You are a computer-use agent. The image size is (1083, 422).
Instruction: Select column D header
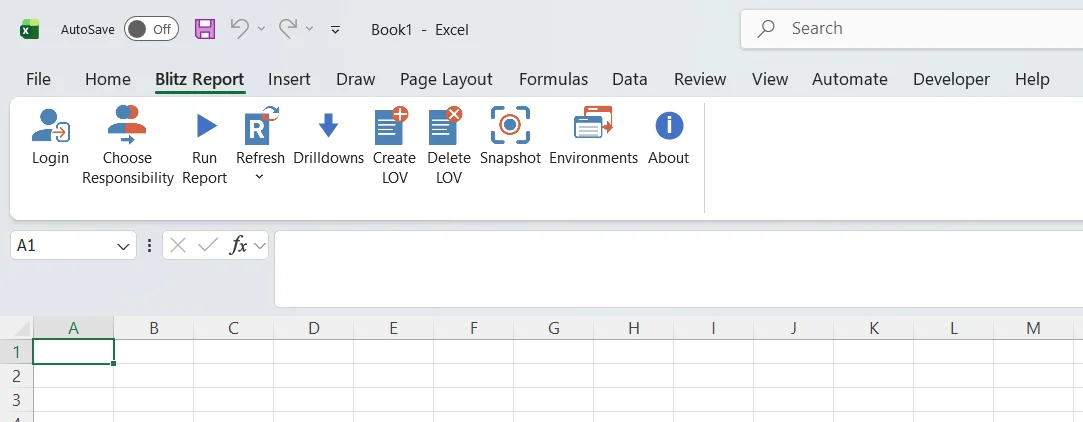click(x=314, y=328)
